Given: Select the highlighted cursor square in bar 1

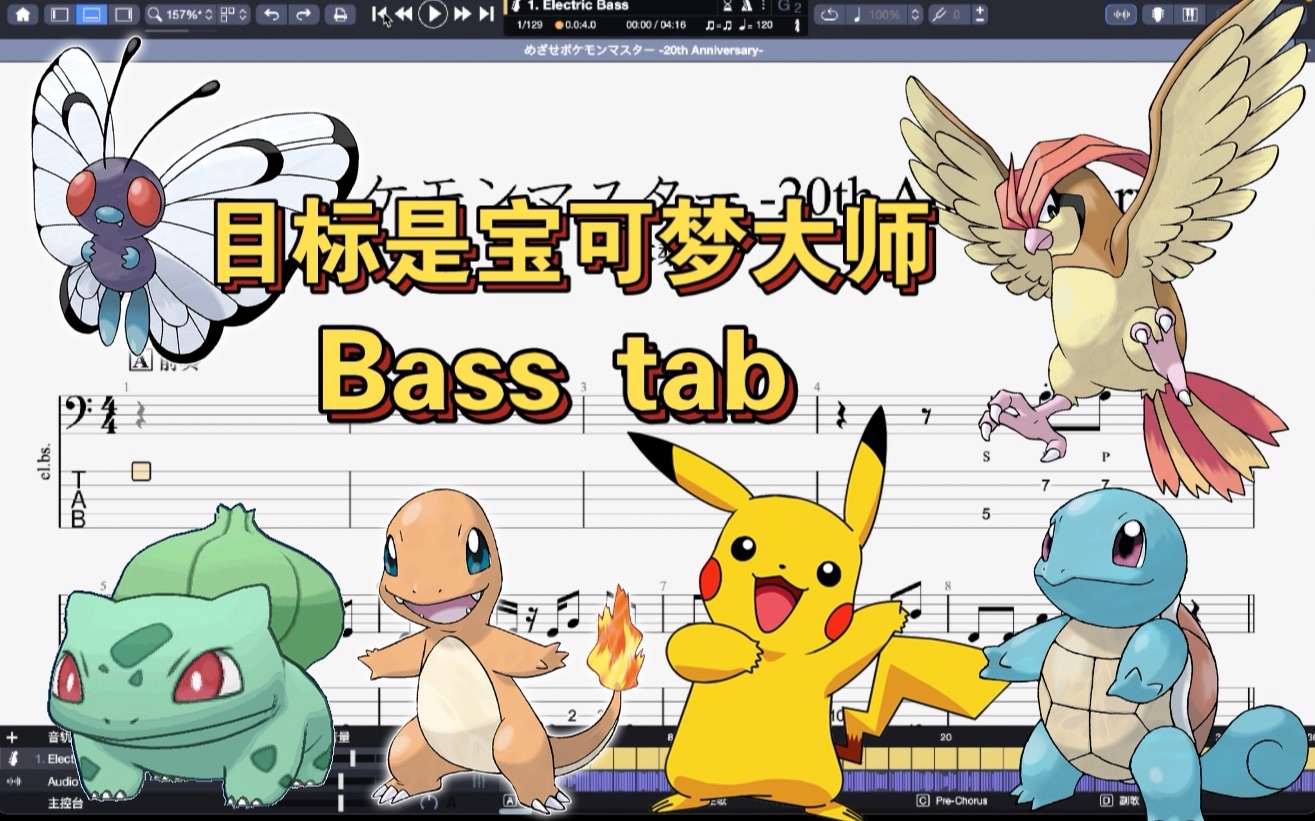Looking at the screenshot, I should [x=141, y=471].
